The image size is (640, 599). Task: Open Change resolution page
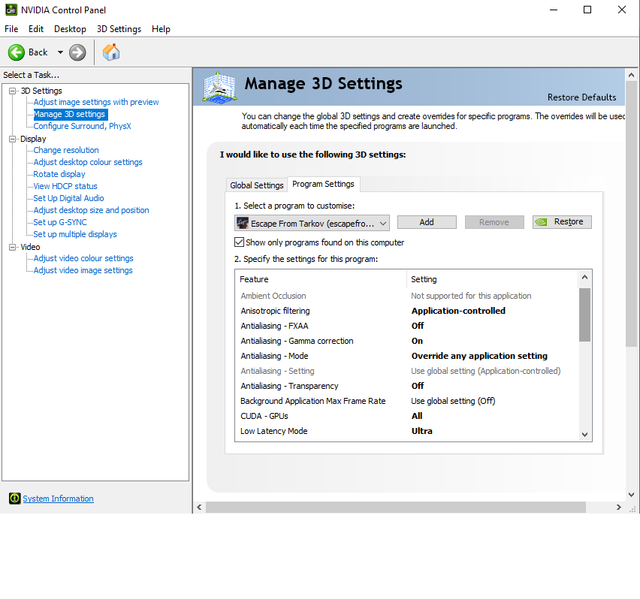click(66, 150)
